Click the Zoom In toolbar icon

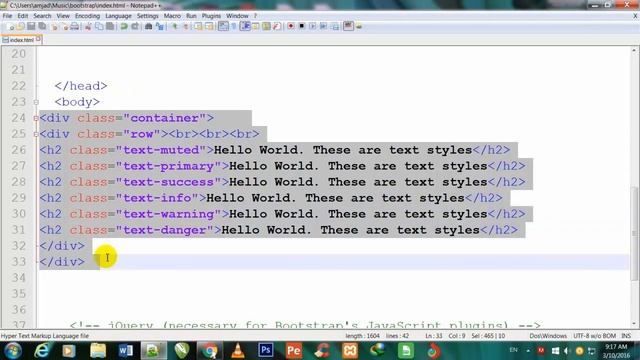[x=175, y=27]
